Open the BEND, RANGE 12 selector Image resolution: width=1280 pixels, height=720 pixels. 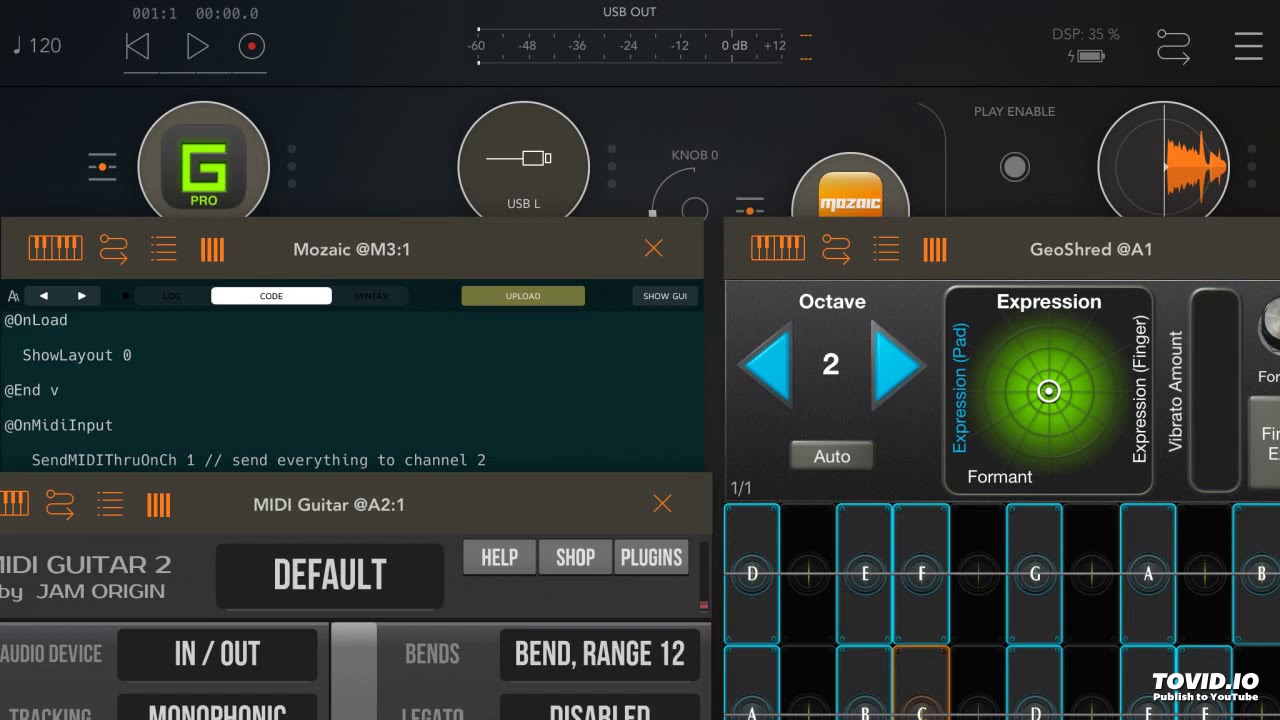click(x=599, y=654)
